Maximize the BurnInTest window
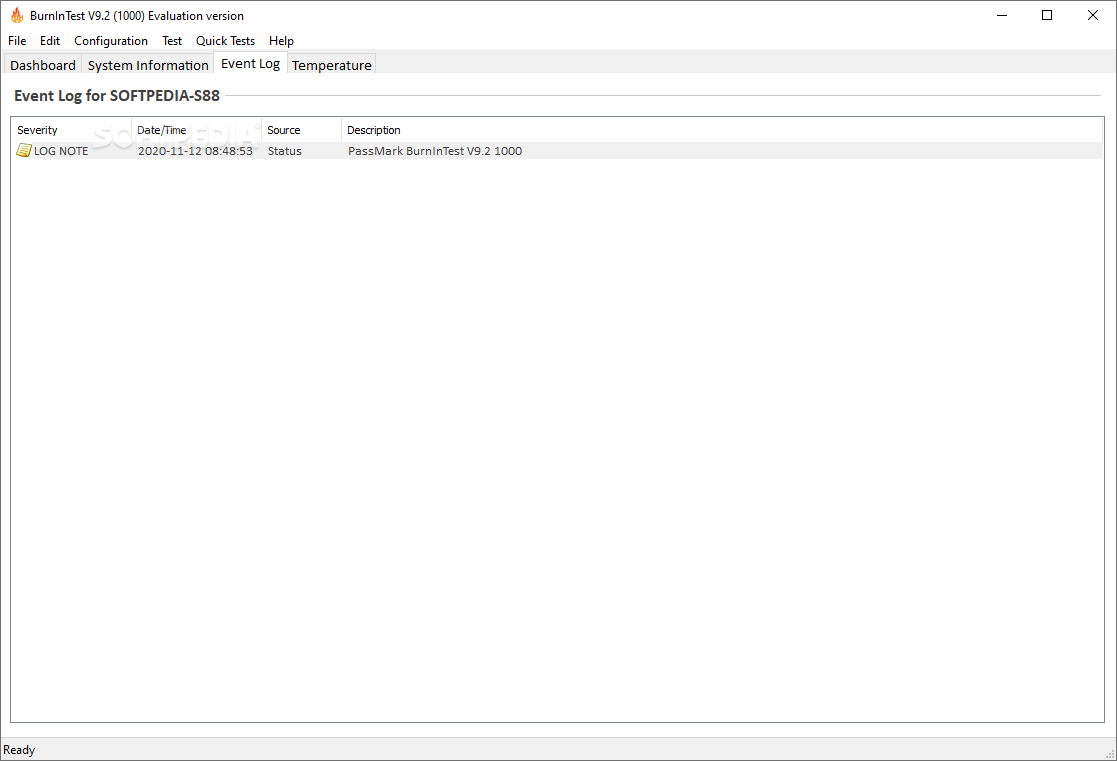This screenshot has height=761, width=1117. tap(1046, 15)
